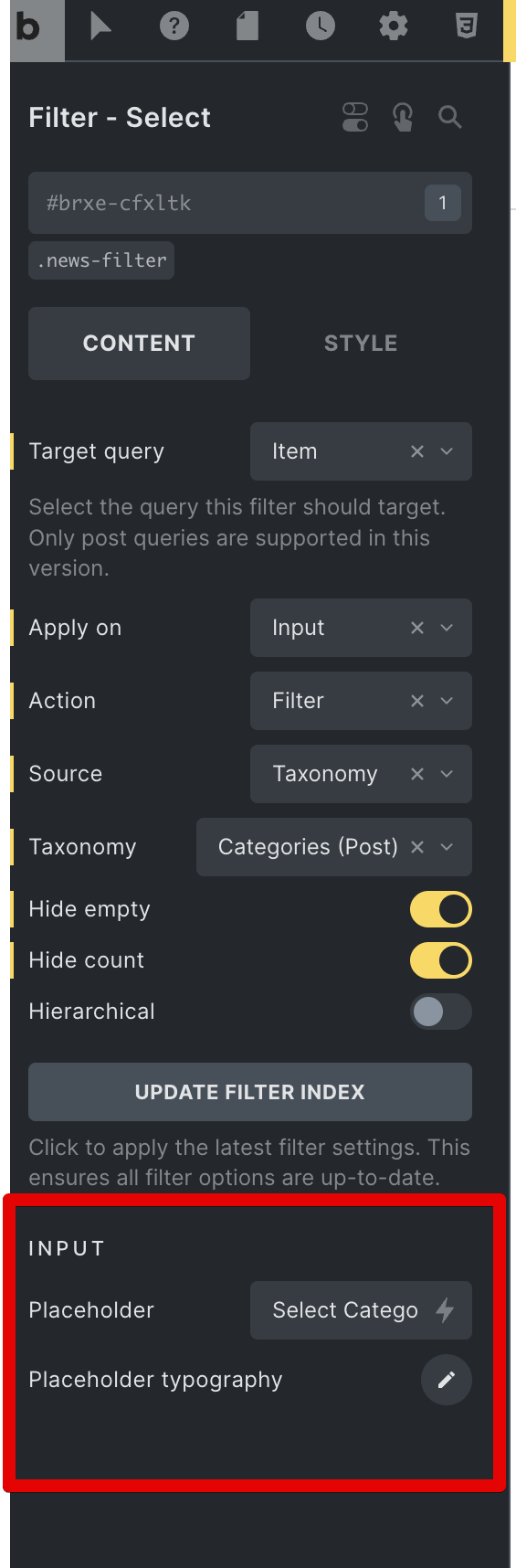Edit Placeholder typography with pencil button
The height and width of the screenshot is (1568, 516).
(x=447, y=1380)
